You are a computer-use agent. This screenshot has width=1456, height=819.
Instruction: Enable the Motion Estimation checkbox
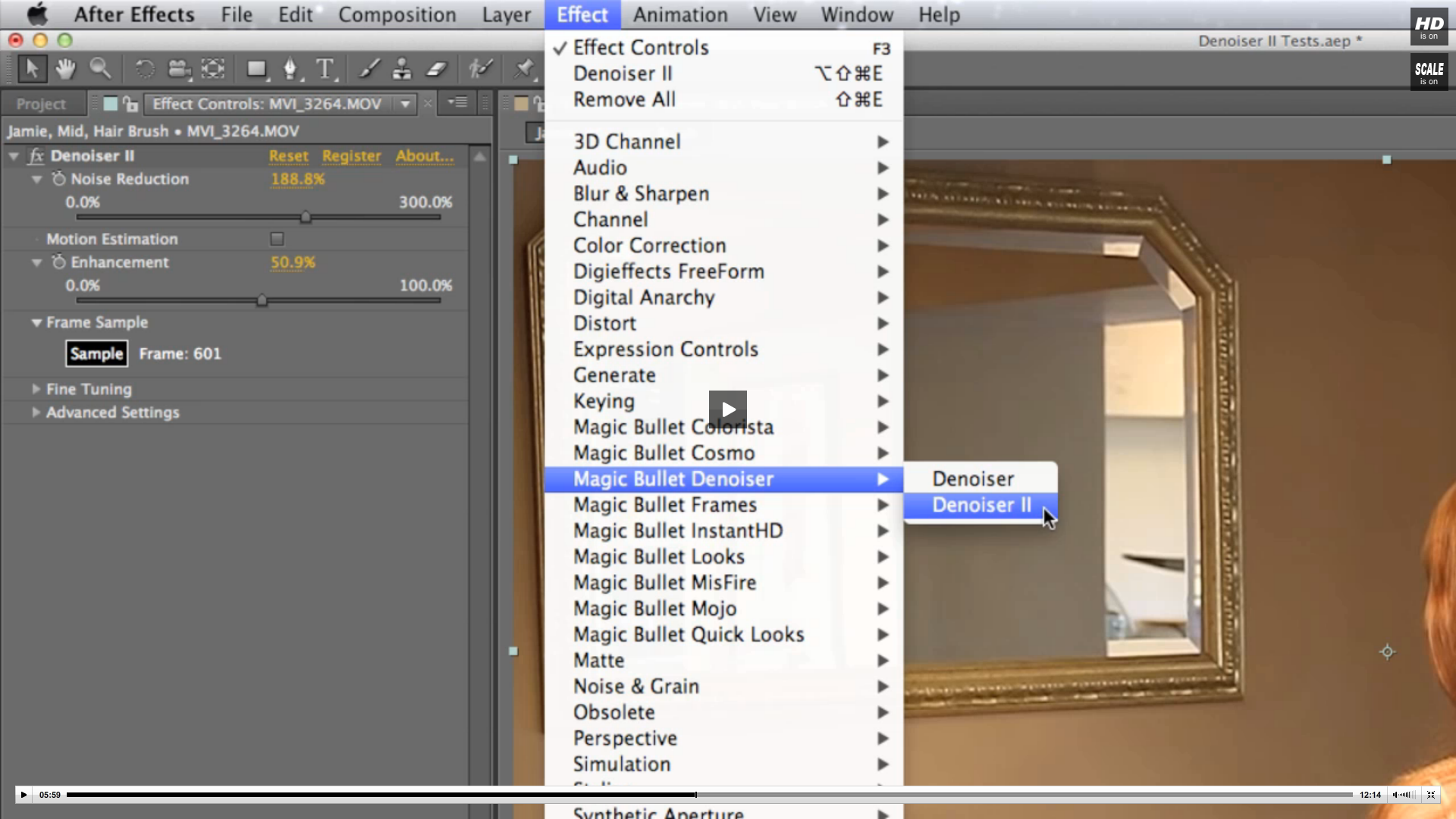pyautogui.click(x=277, y=239)
